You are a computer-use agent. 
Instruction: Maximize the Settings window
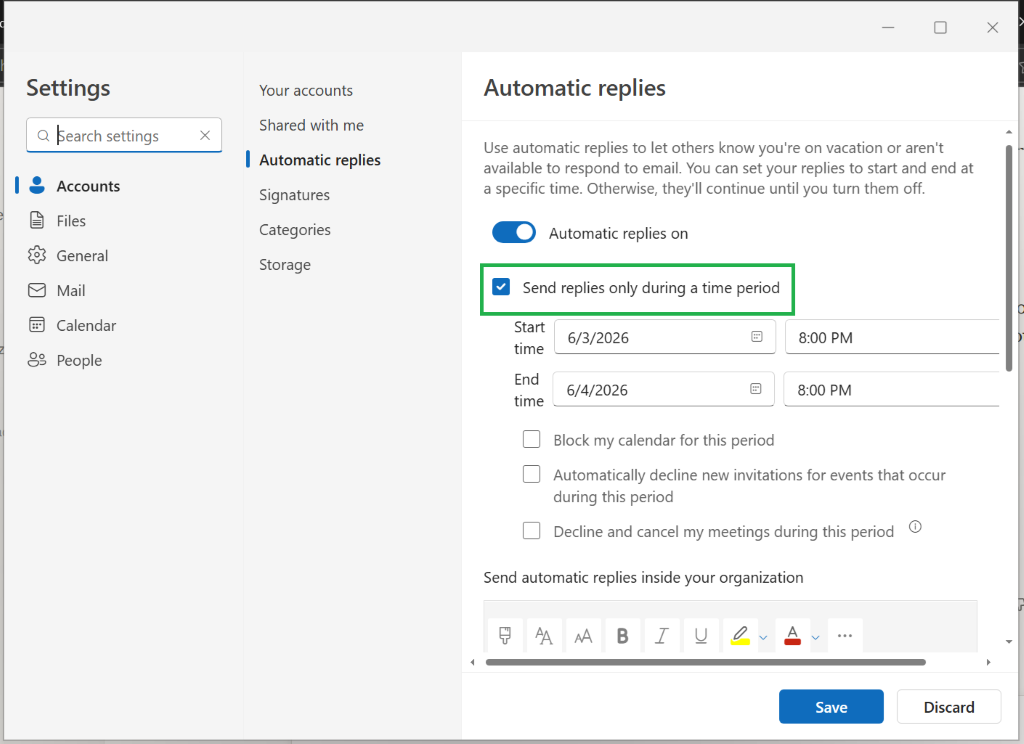940,27
